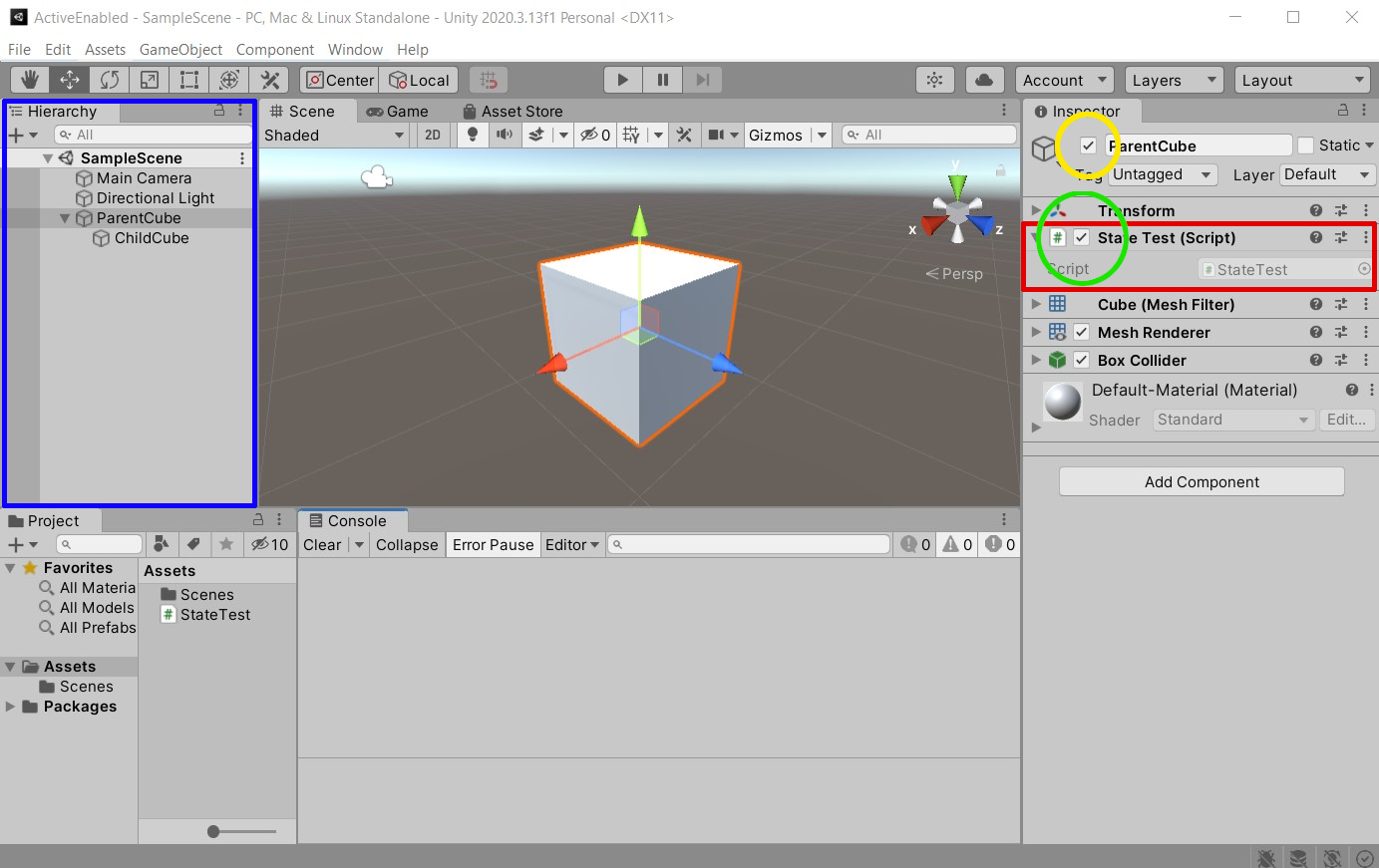Viewport: 1379px width, 868px height.
Task: Select StateTest script asset
Action: 205,615
